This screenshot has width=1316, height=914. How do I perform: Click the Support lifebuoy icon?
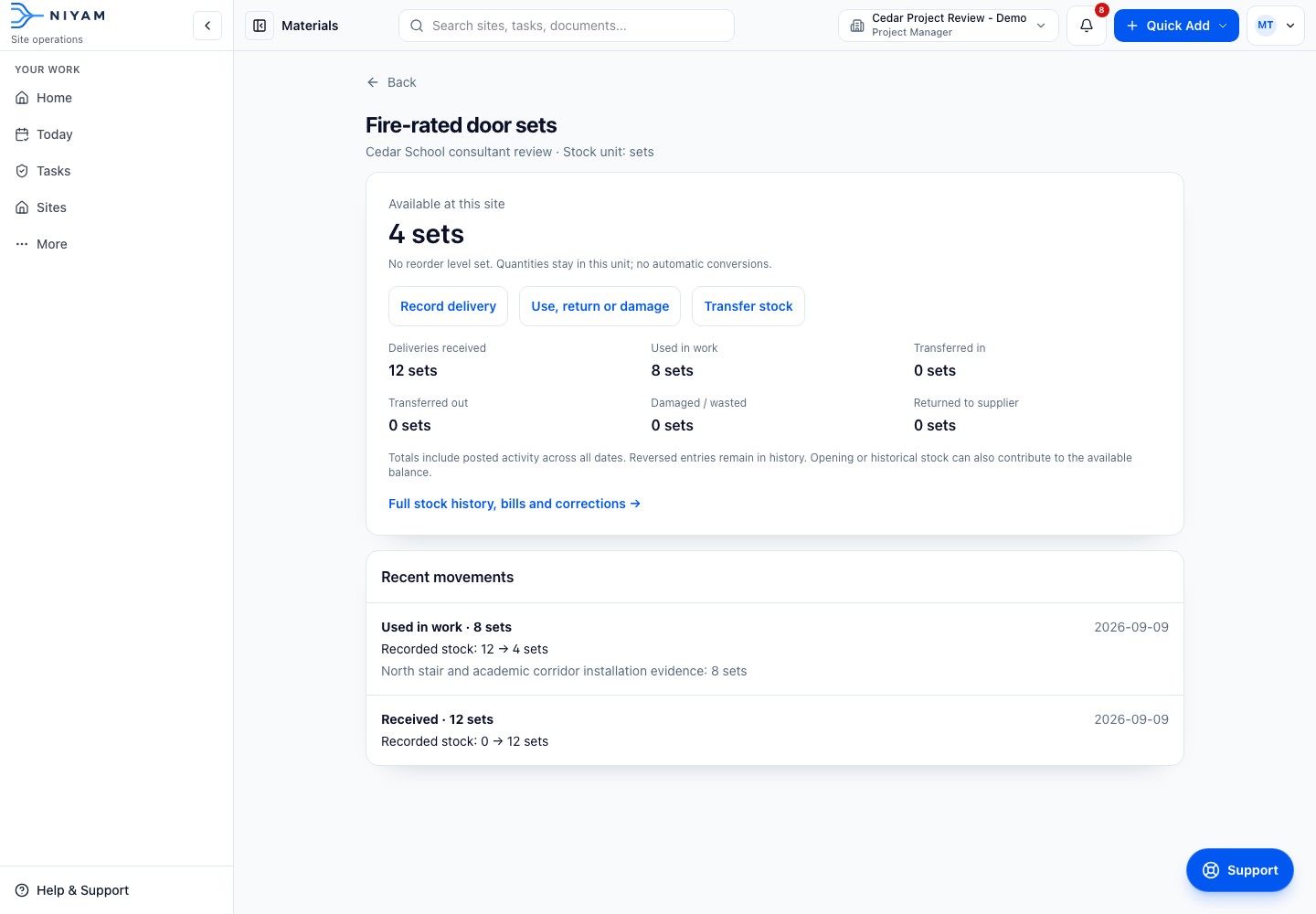(x=1211, y=870)
